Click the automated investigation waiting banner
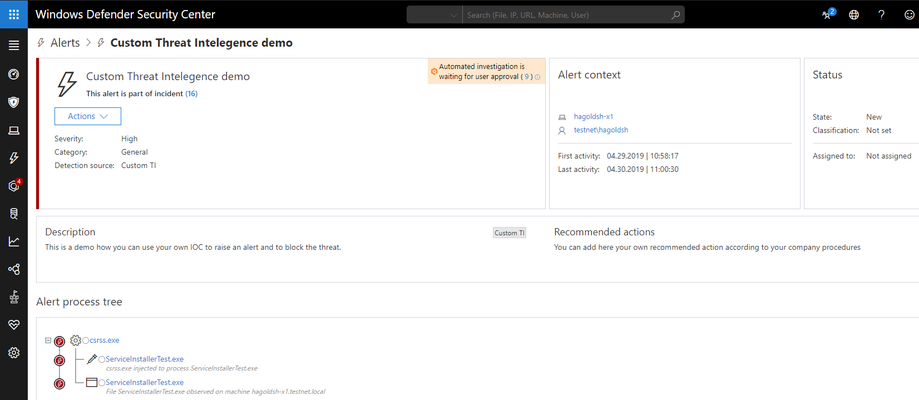The width and height of the screenshot is (919, 400). [x=486, y=72]
